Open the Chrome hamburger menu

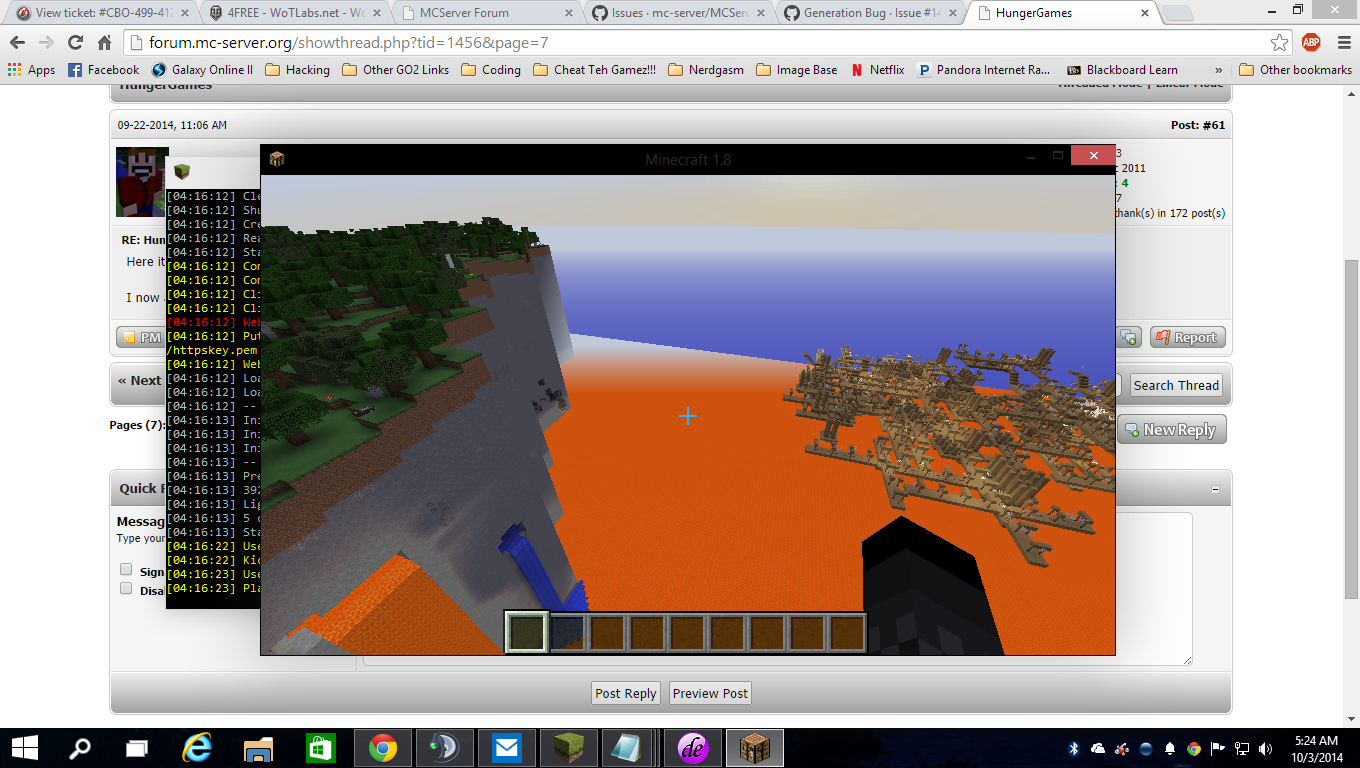click(x=1340, y=43)
